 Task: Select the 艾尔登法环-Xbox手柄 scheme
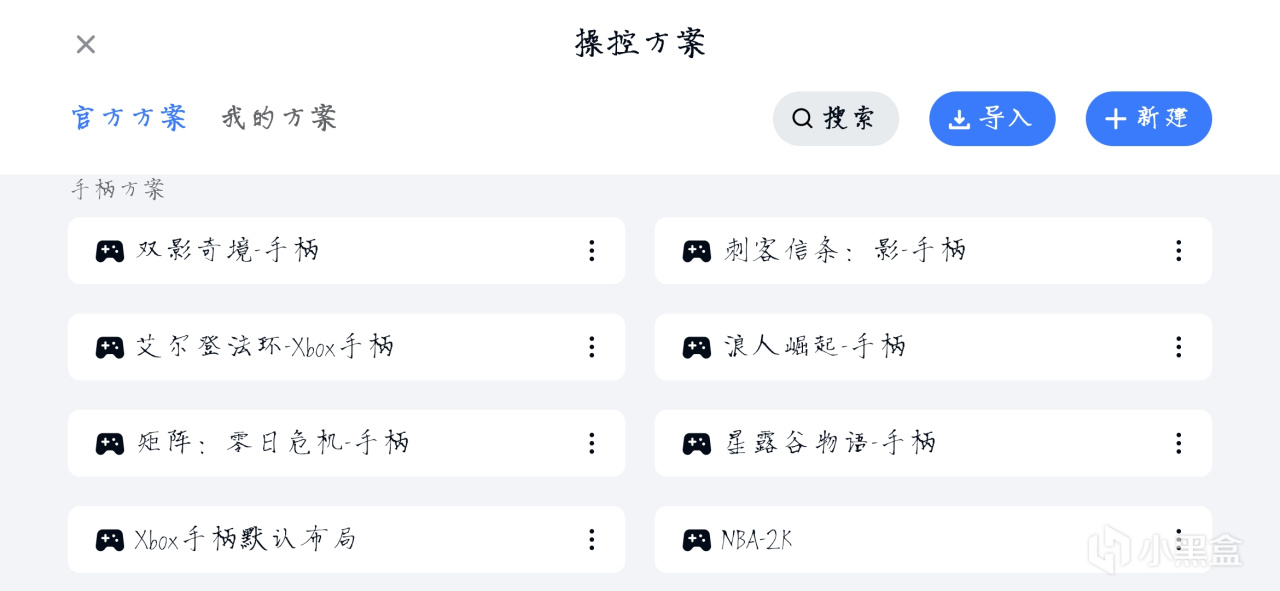pyautogui.click(x=346, y=347)
